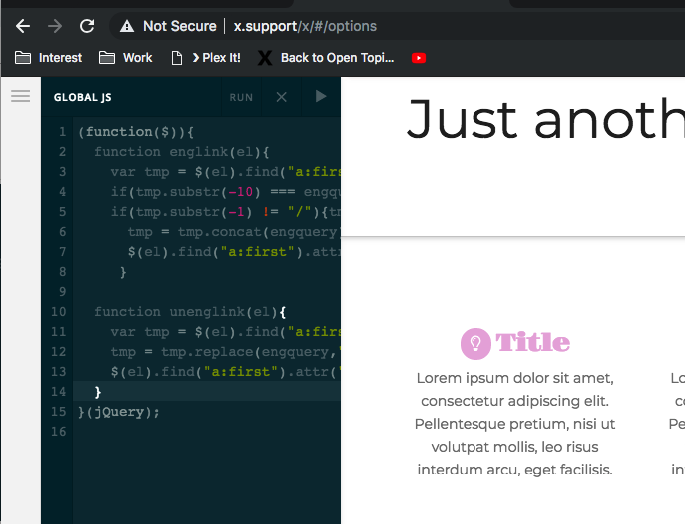Open the Interest bookmarks folder
Screen dimensions: 685x524
click(x=49, y=58)
